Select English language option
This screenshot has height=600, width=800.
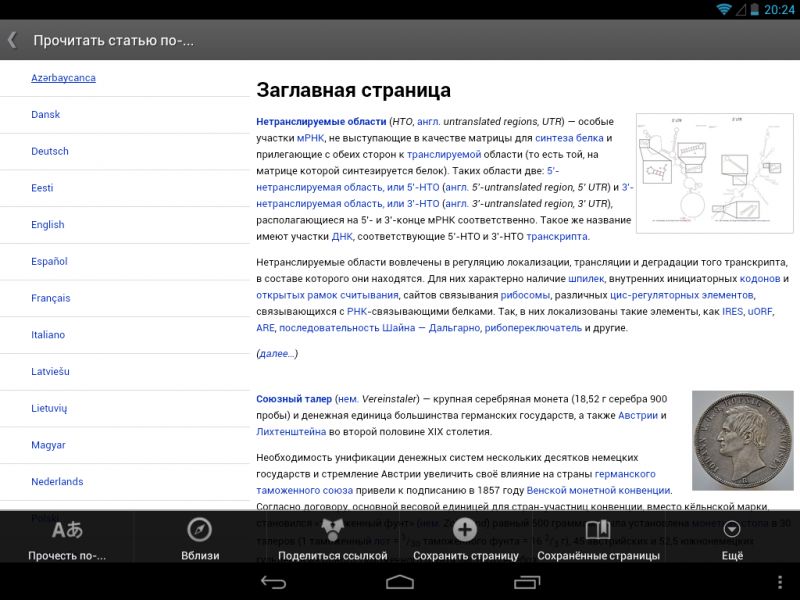(48, 225)
